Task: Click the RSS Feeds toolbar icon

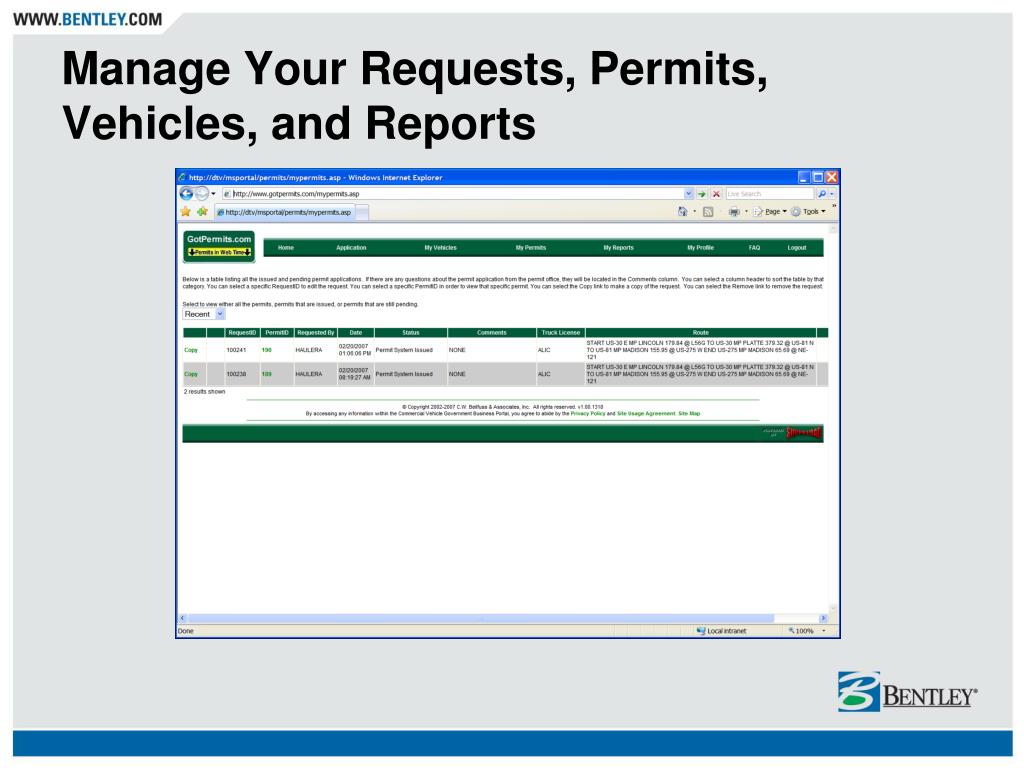Action: coord(708,212)
